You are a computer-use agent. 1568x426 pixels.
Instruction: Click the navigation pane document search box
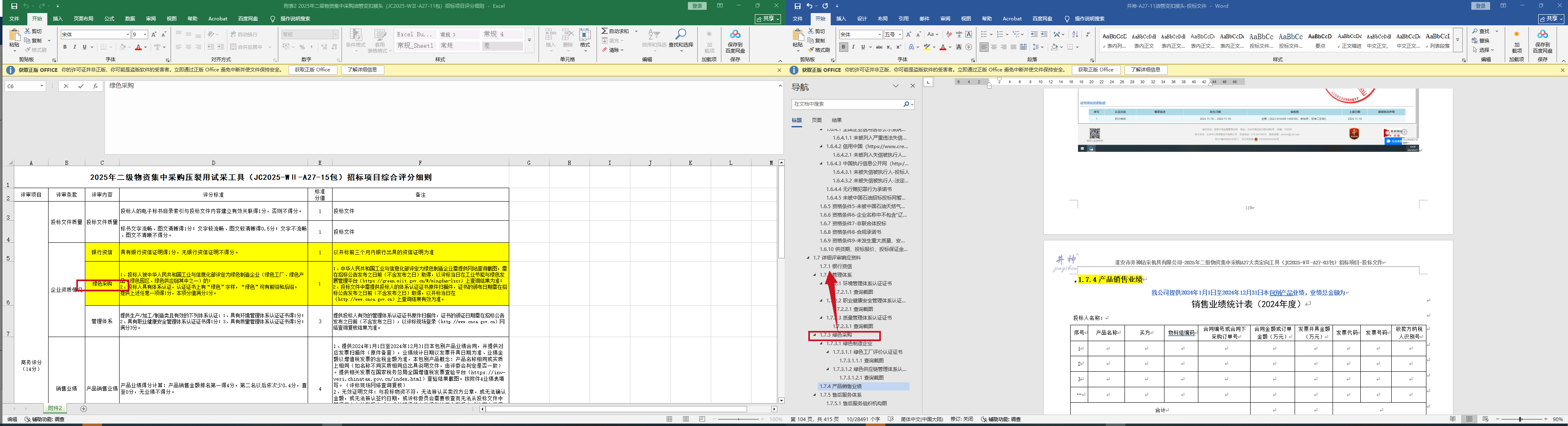coord(846,105)
